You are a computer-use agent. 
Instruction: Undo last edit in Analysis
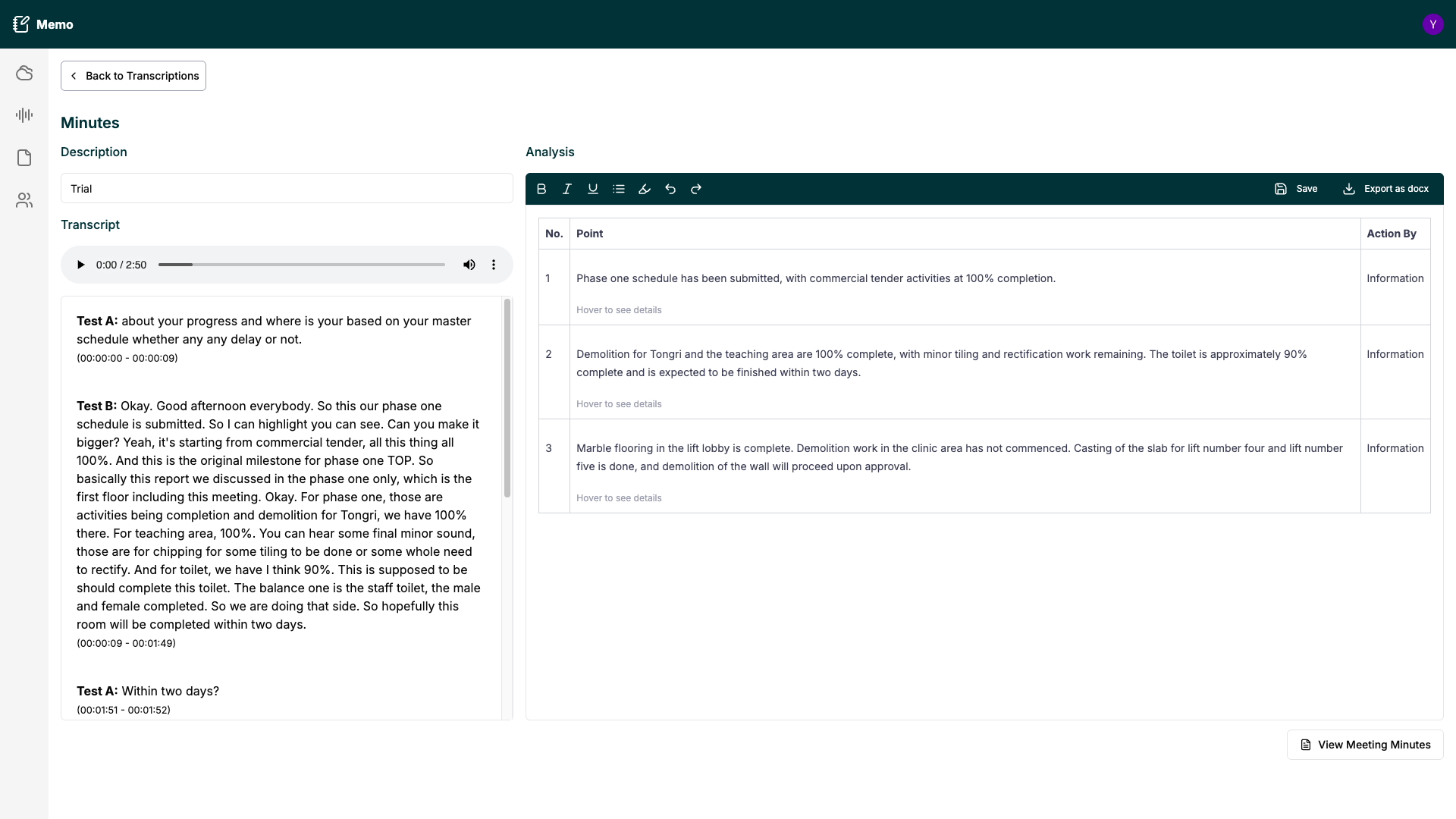670,189
